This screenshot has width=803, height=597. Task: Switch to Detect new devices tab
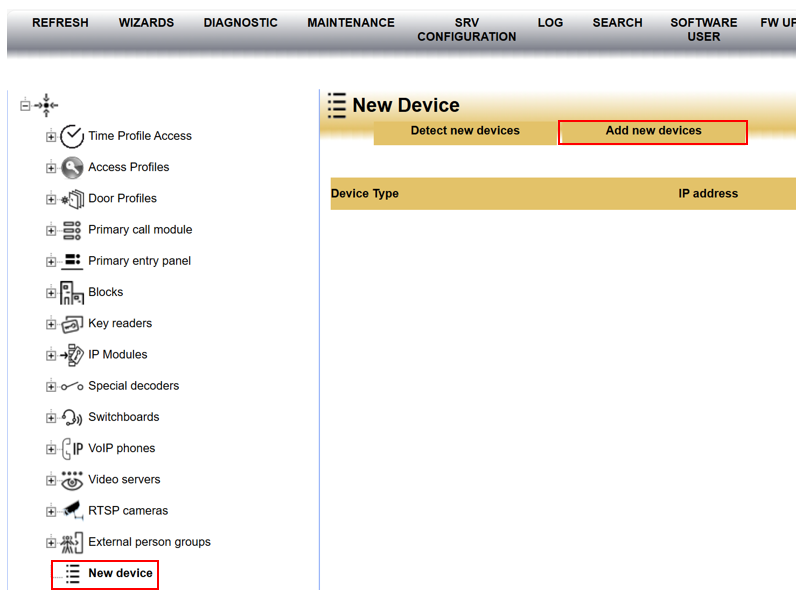point(465,132)
